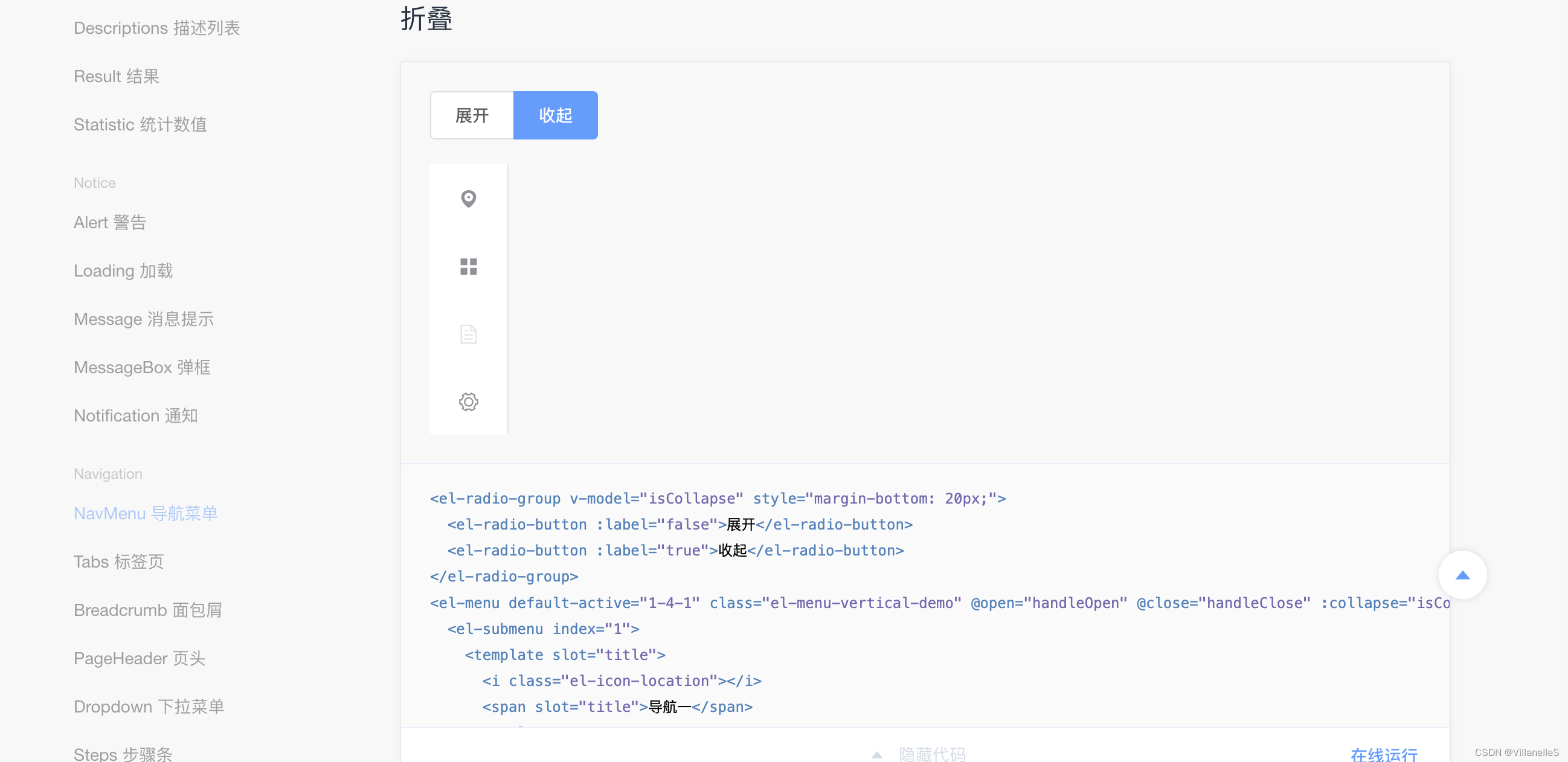Open Loading 加载 in sidebar
Viewport: 1568px width, 762px height.
coord(123,271)
